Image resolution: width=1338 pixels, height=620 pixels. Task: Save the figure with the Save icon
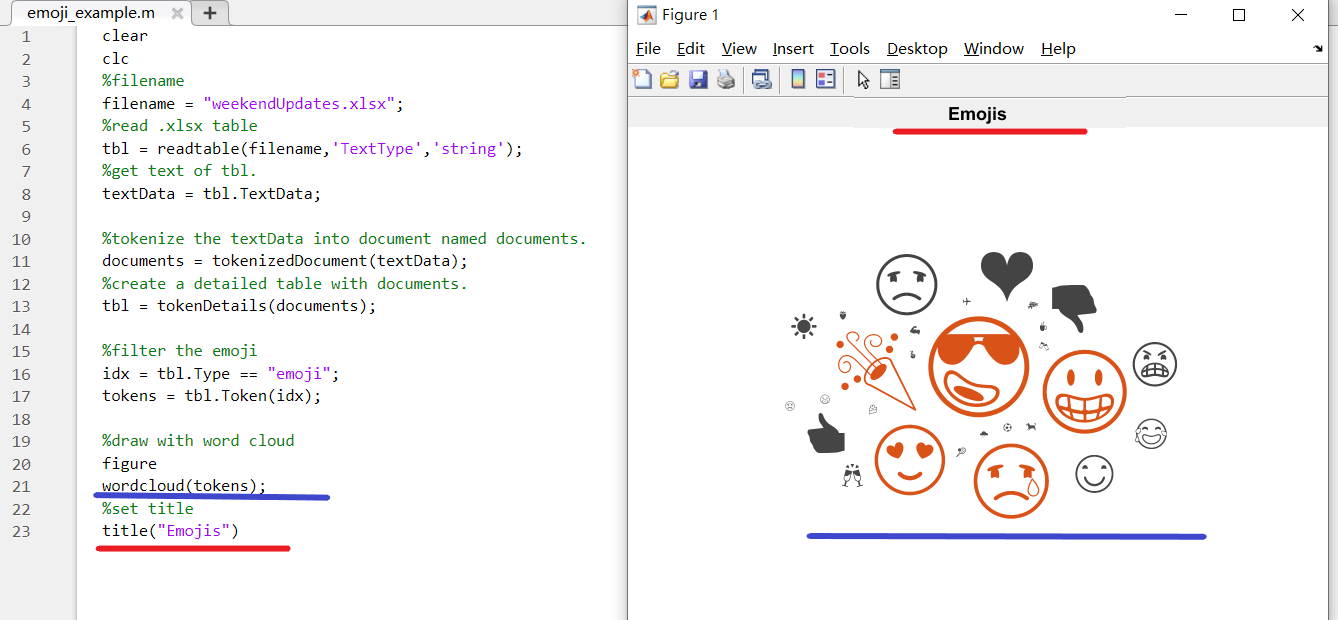click(698, 79)
